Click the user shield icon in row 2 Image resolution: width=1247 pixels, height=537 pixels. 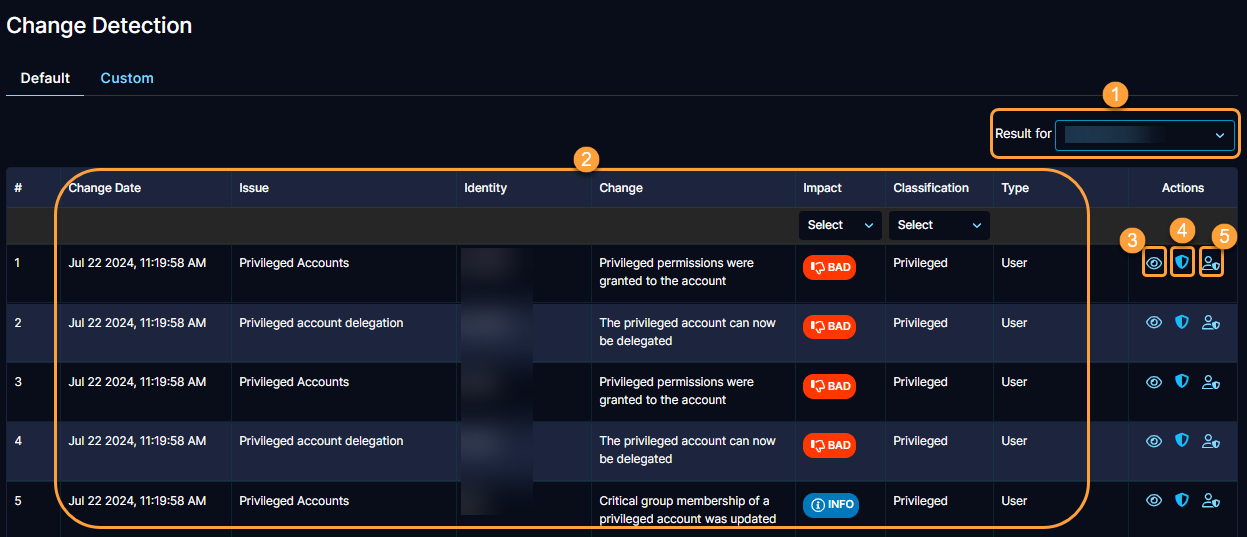pyautogui.click(x=1211, y=323)
